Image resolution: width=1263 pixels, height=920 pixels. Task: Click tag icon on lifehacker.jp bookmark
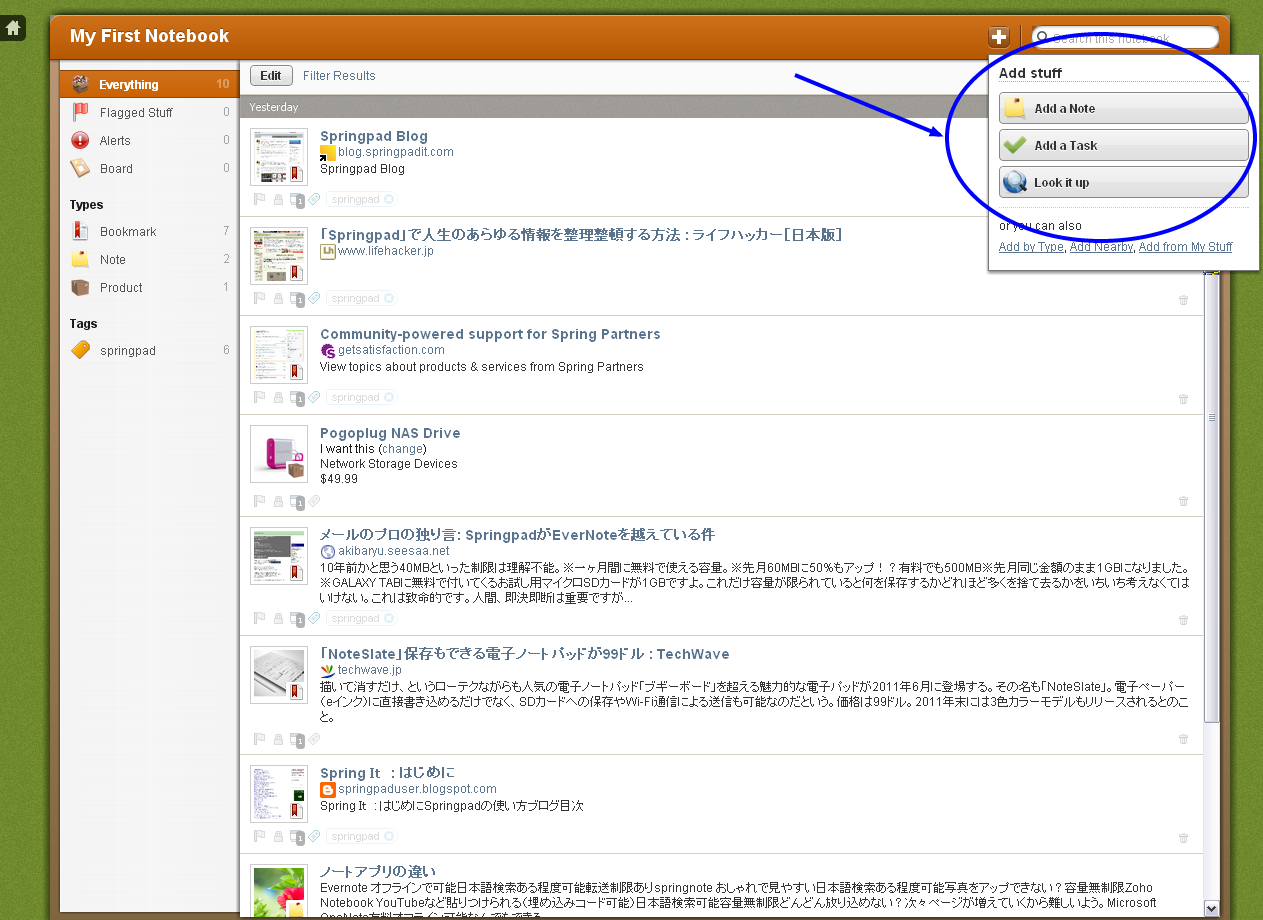coord(314,298)
